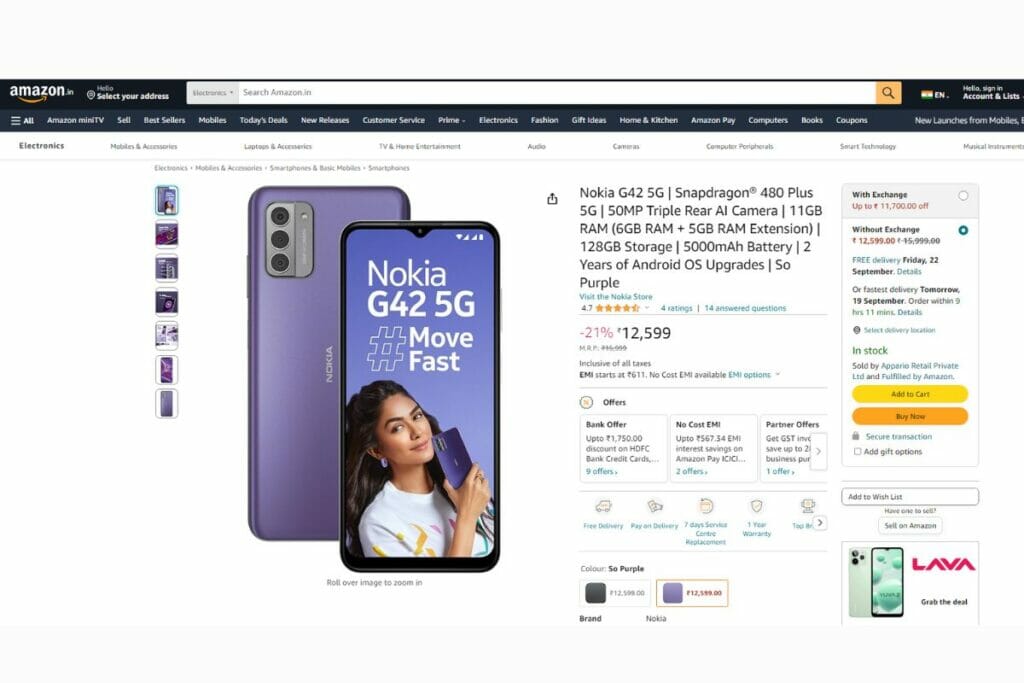
Task: Open Mobiles & Accessories subcategory tab
Action: tap(144, 147)
